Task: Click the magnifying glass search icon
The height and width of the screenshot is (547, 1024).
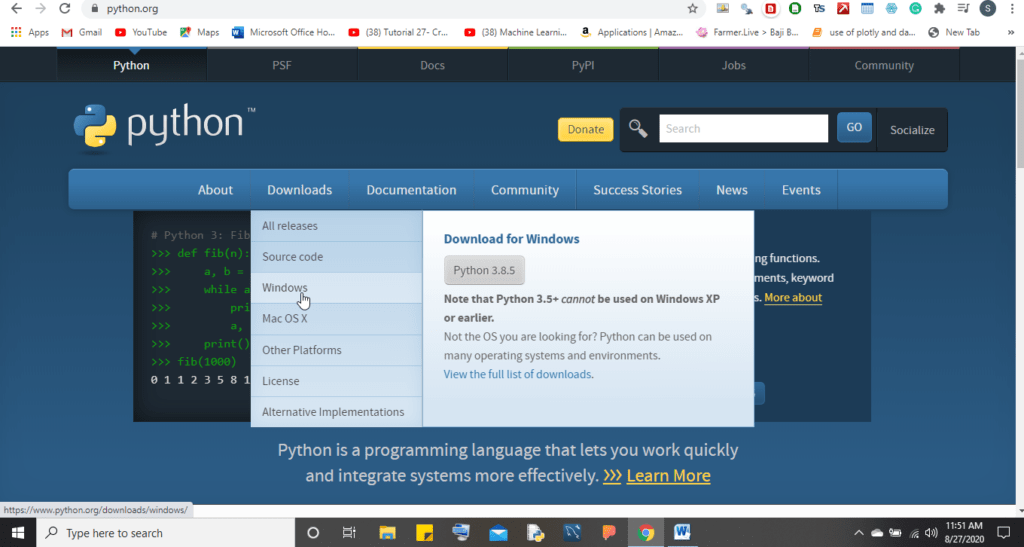Action: point(638,129)
